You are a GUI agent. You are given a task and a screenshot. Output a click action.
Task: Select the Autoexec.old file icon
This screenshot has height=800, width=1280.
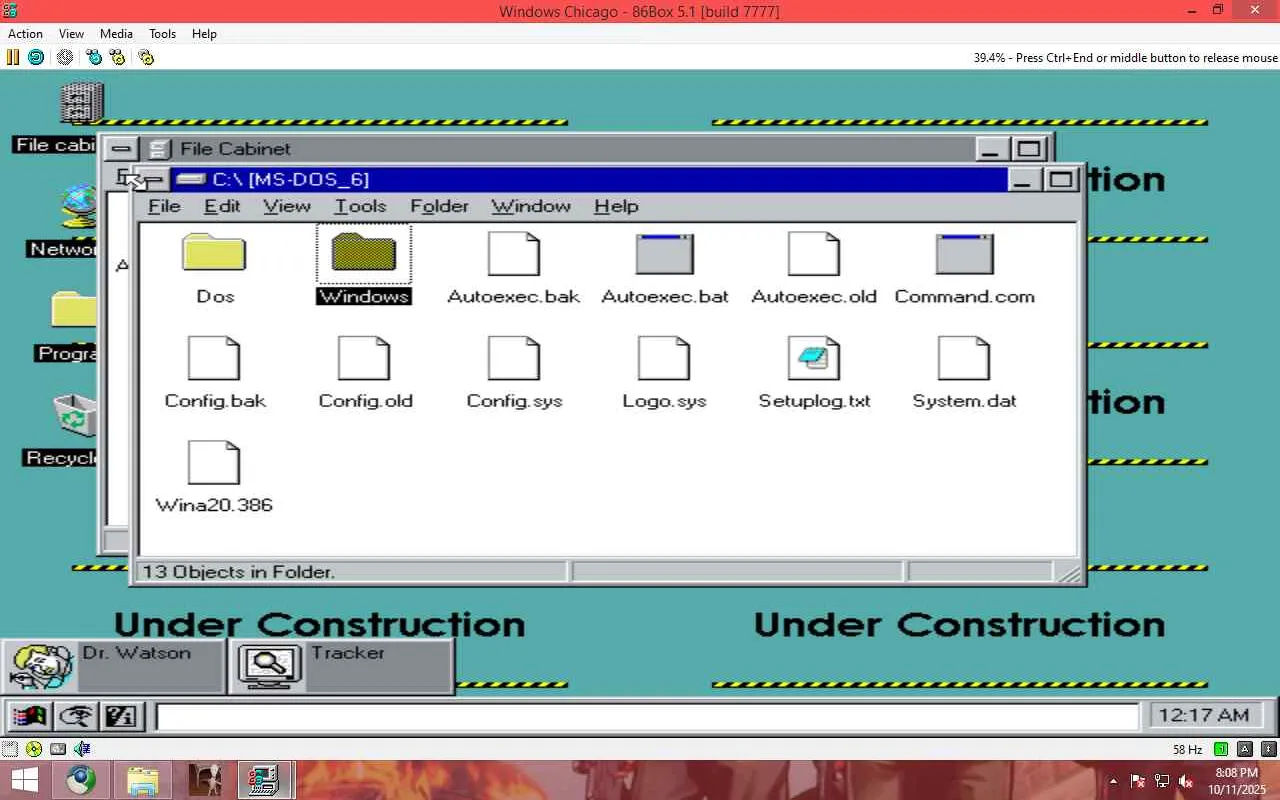click(x=814, y=254)
